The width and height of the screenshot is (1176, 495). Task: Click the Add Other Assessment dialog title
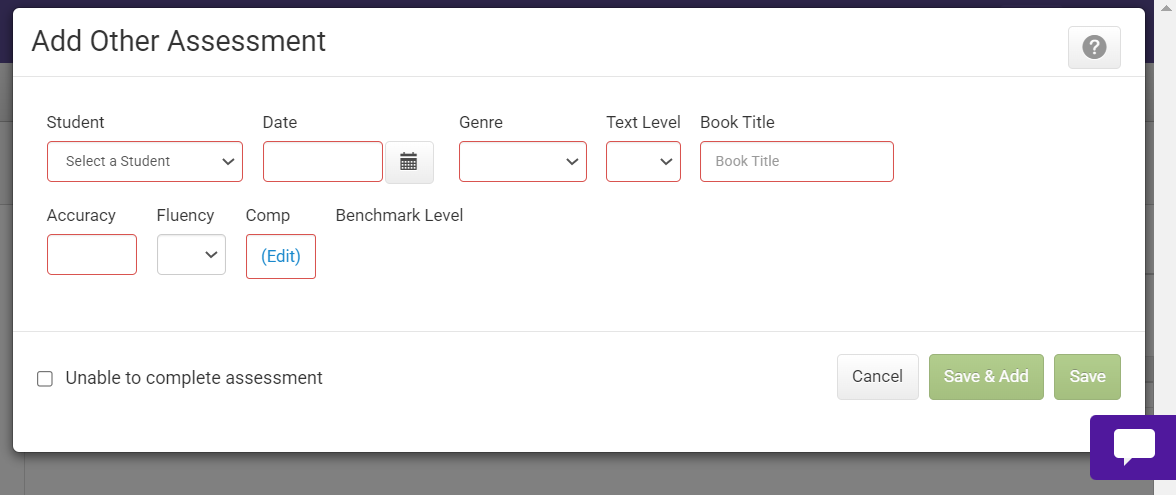(x=179, y=41)
